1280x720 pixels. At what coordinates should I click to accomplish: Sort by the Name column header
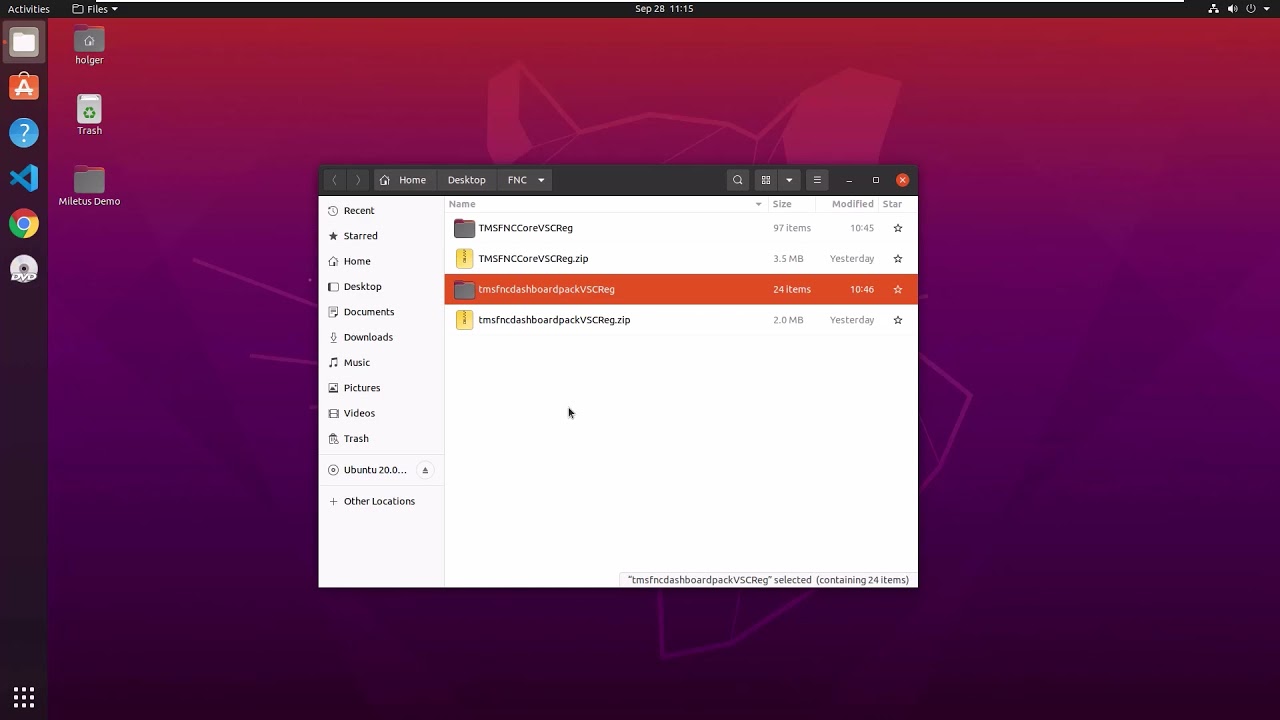point(606,204)
